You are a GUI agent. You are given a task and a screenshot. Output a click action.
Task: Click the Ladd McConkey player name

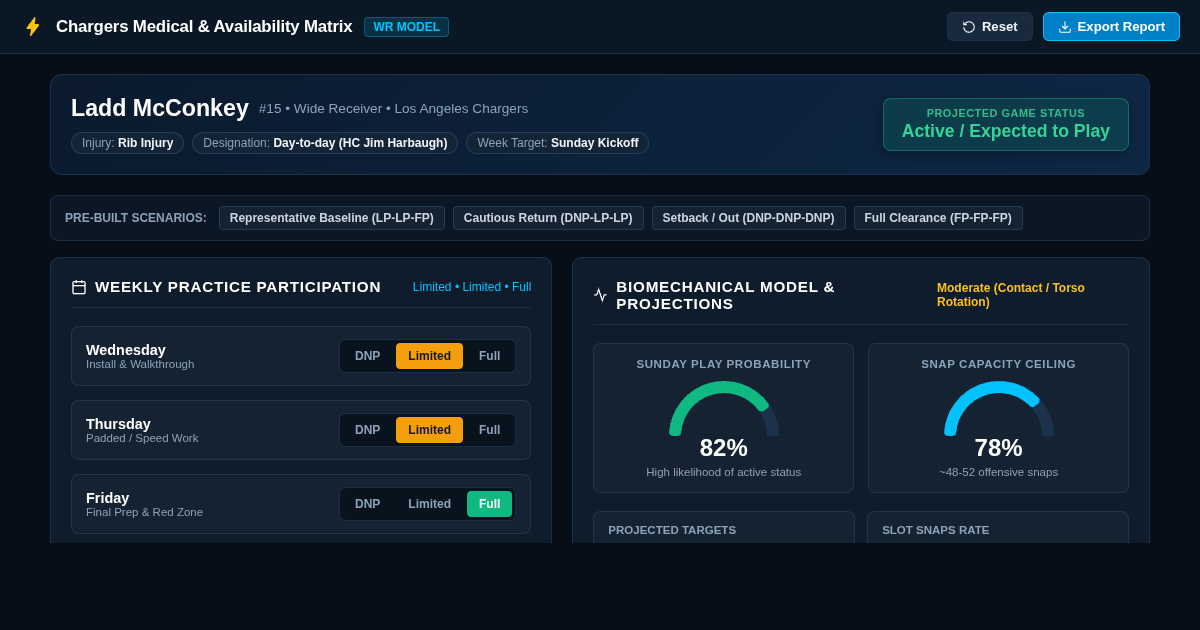tap(160, 108)
